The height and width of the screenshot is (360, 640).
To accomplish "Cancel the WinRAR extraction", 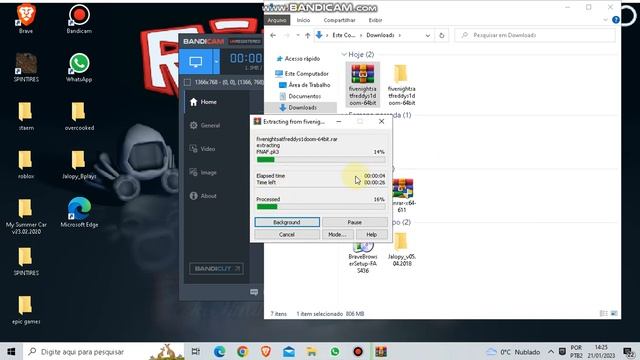I will point(287,234).
